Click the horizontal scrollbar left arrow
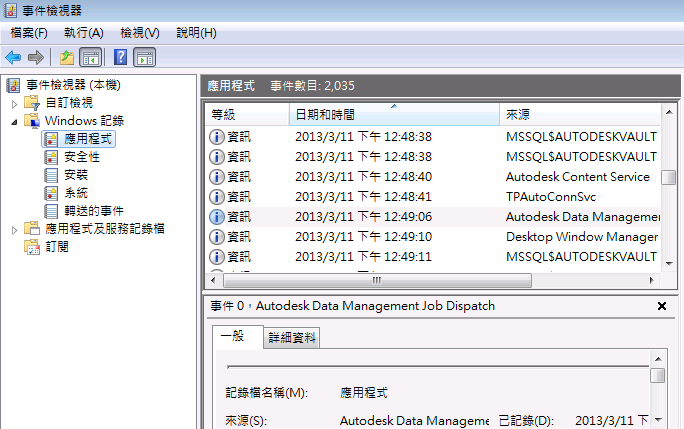684x429 pixels. click(213, 280)
